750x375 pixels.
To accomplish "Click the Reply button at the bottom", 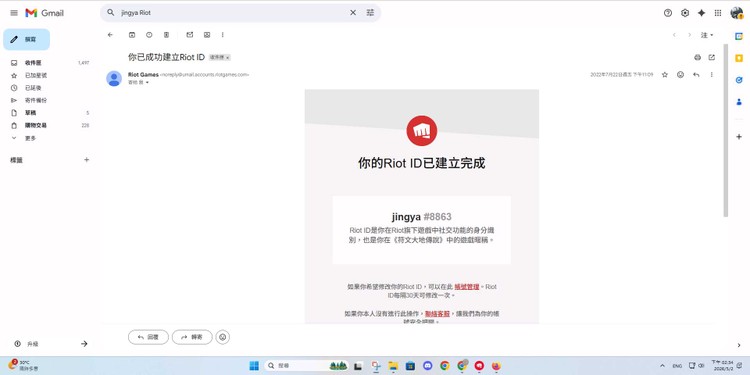I will pos(148,337).
